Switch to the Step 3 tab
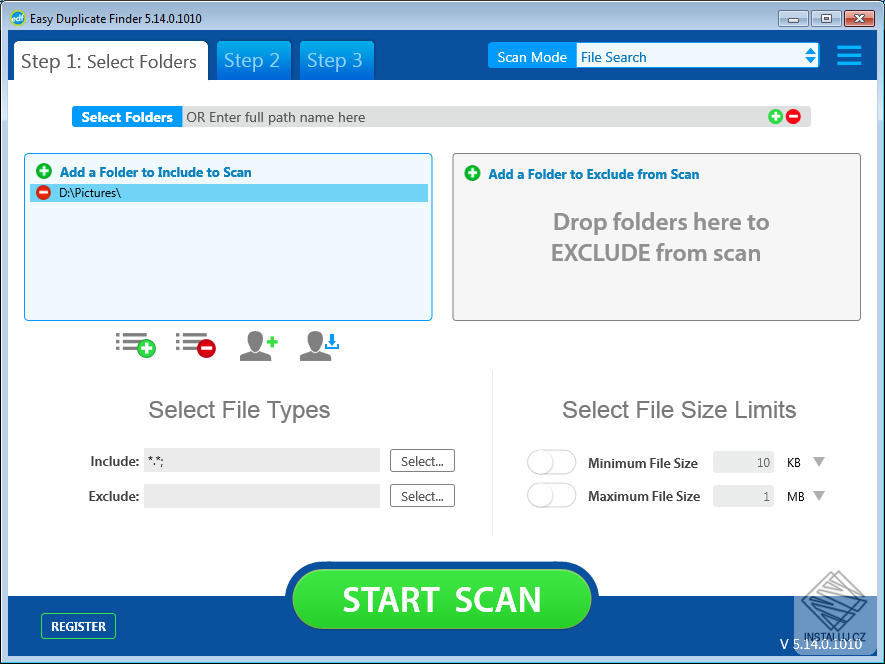Screen dimensions: 885x664 pos(336,60)
